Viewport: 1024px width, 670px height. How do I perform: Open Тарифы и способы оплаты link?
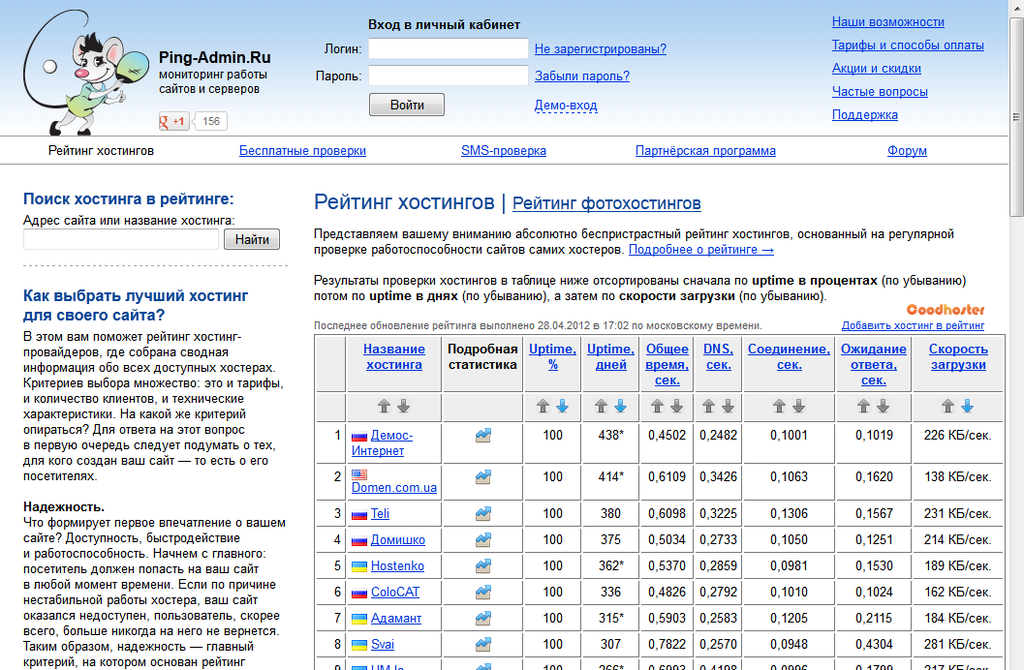coord(908,46)
